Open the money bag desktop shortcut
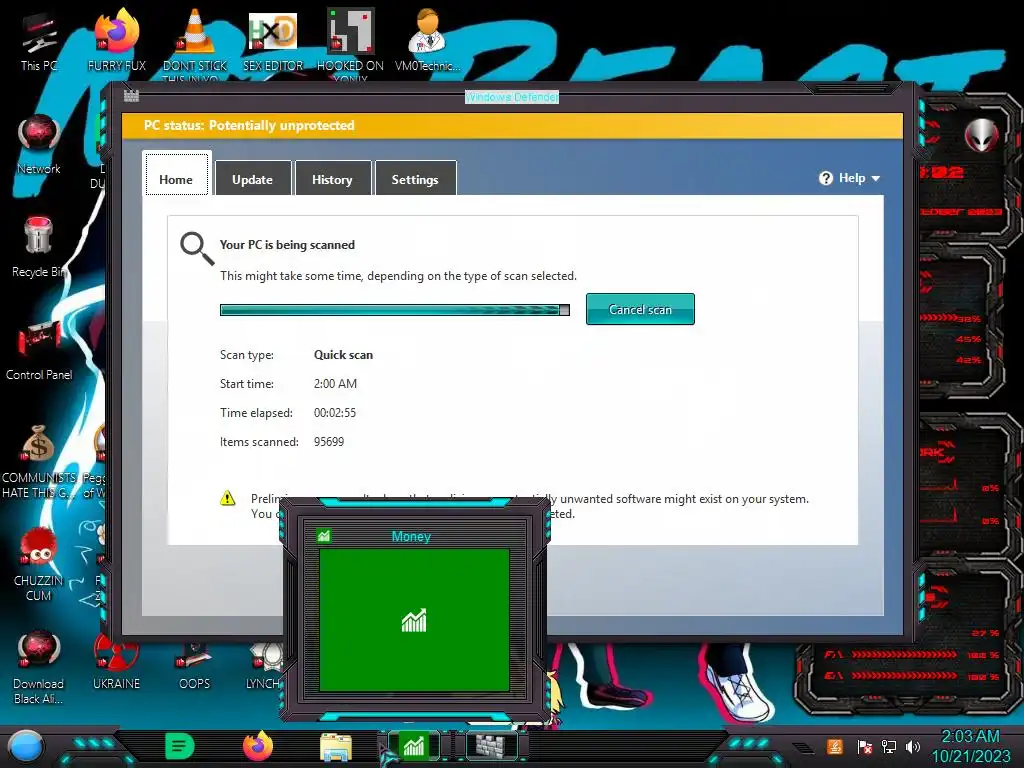Image resolution: width=1024 pixels, height=768 pixels. 38,460
